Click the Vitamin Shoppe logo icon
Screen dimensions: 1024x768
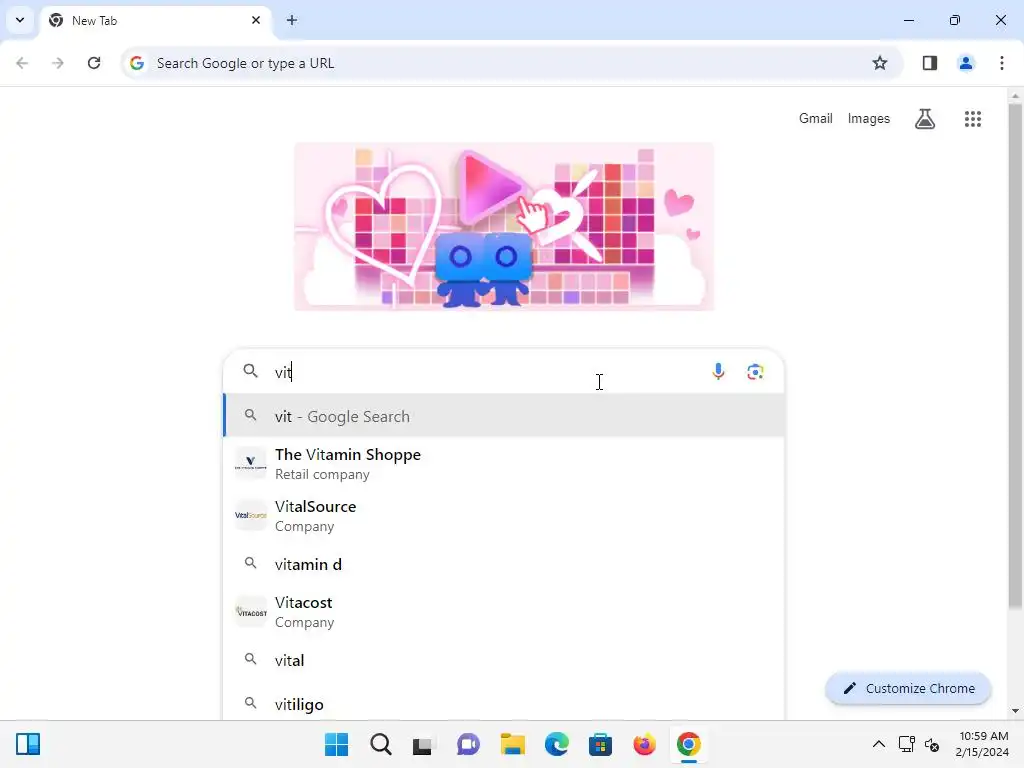251,463
